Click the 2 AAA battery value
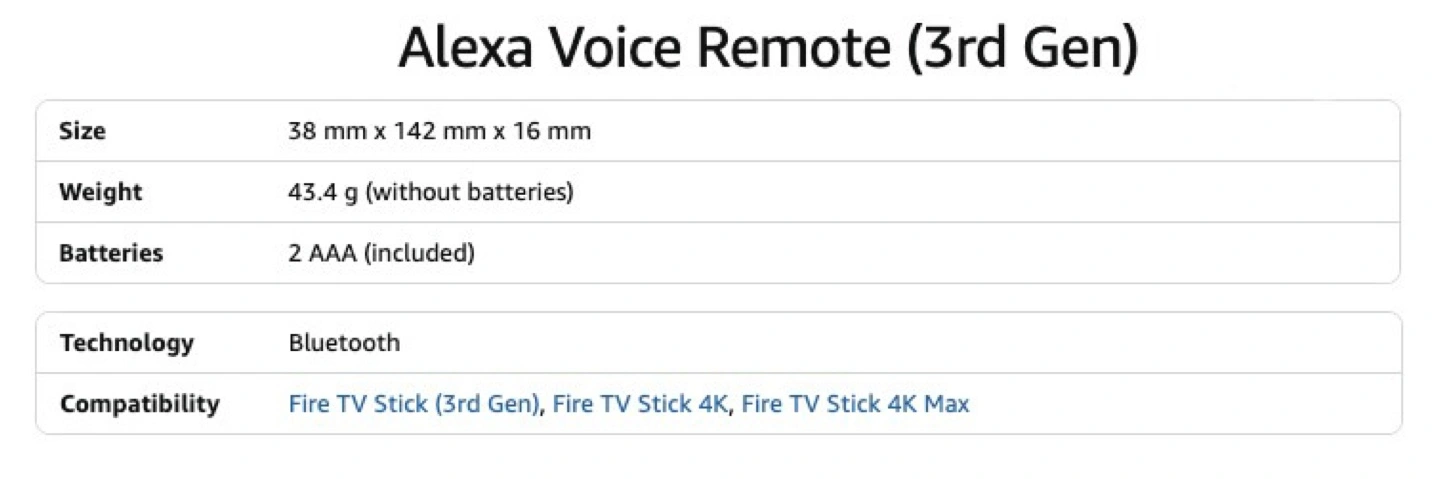 coord(321,253)
